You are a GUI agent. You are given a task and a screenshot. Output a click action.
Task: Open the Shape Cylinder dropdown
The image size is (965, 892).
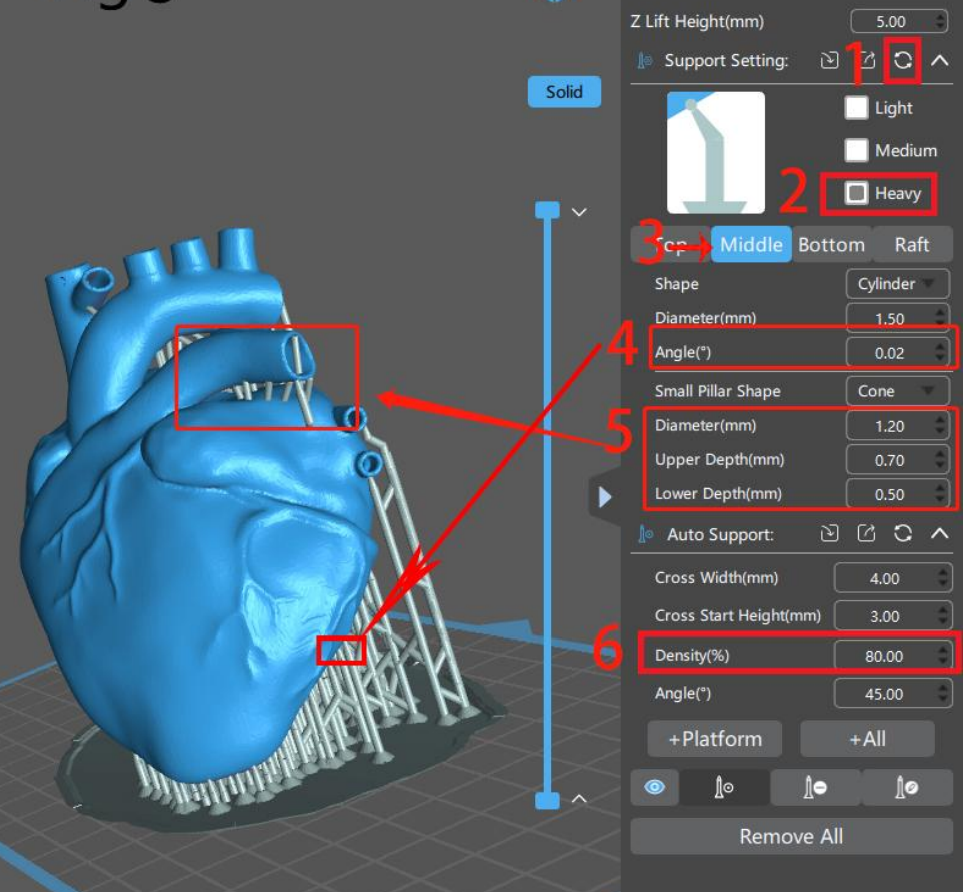(x=897, y=284)
